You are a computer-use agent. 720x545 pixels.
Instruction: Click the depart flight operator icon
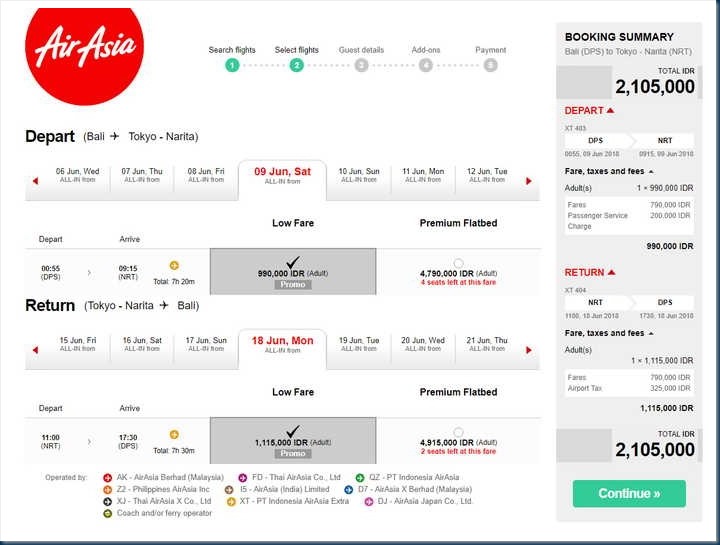tap(174, 266)
